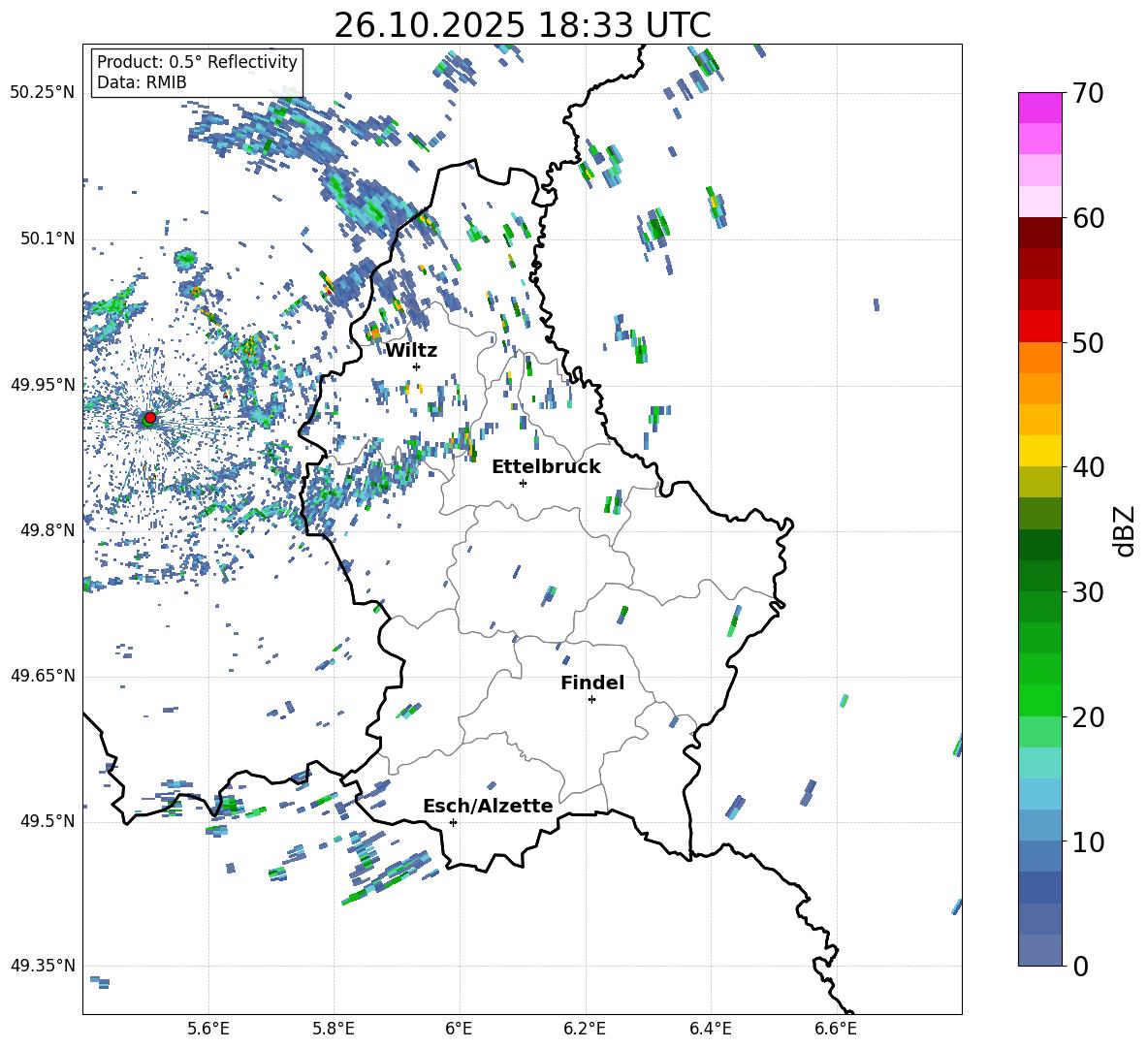Click the red radar site dot
The width and height of the screenshot is (1148, 1048).
[x=149, y=418]
